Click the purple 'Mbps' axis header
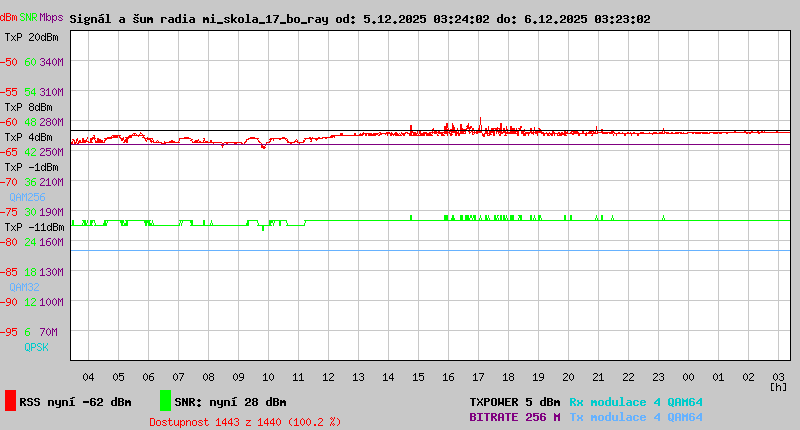This screenshot has width=800, height=430. point(51,18)
